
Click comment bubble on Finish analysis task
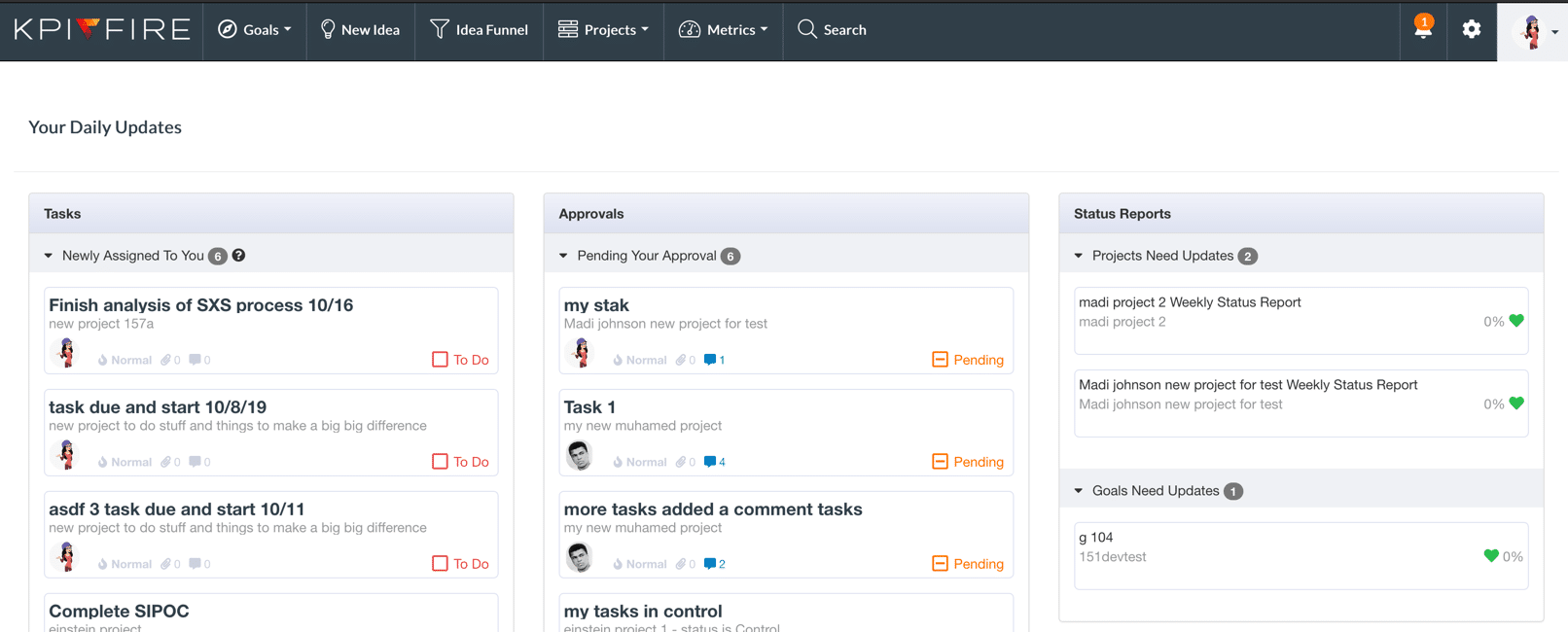pyautogui.click(x=195, y=360)
